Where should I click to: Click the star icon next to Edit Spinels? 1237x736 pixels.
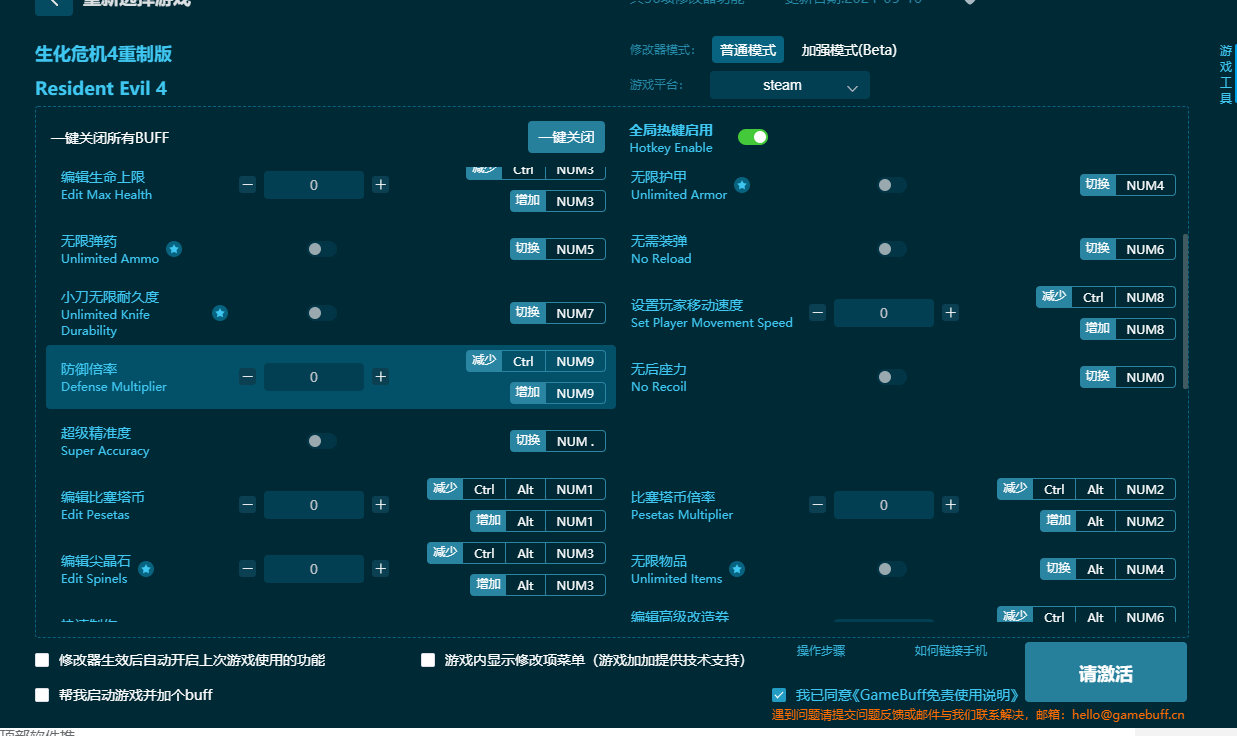pos(146,569)
